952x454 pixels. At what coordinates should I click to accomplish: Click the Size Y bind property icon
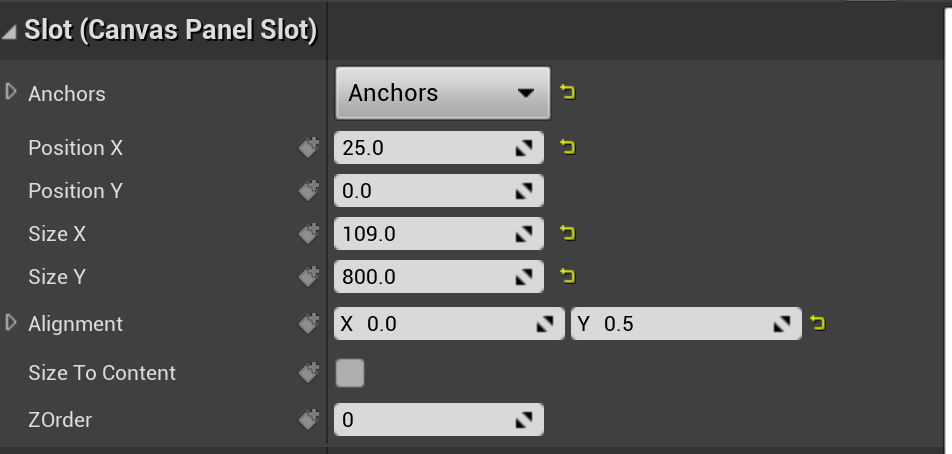[308, 277]
